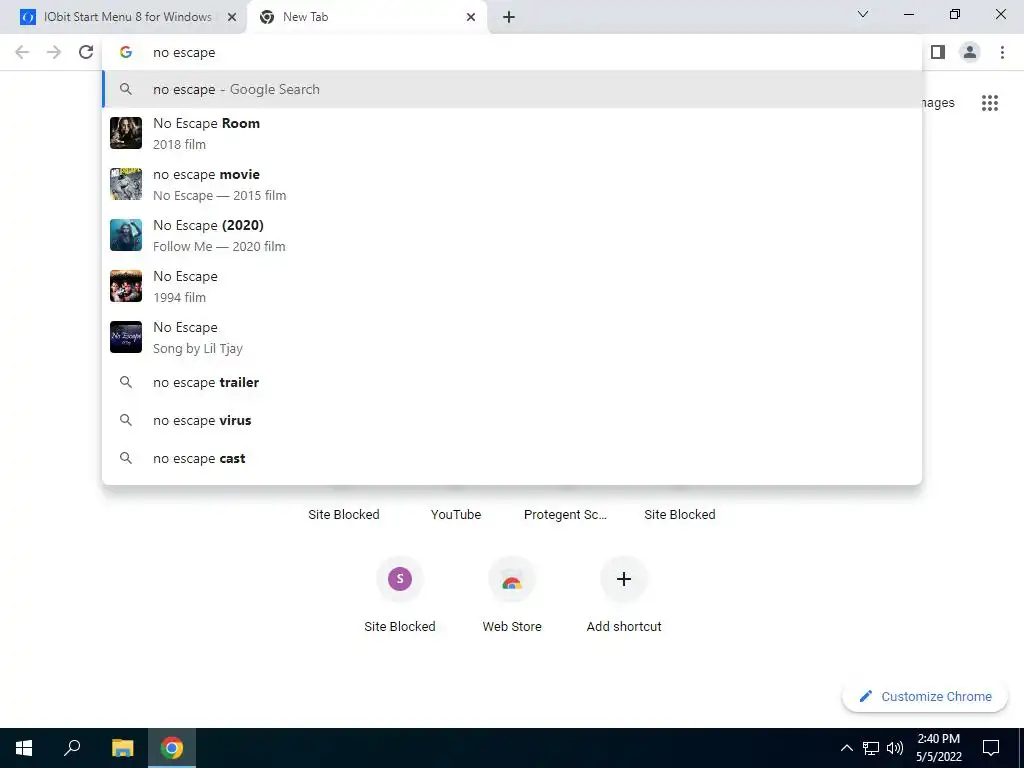Select No Escape Room 2018 film suggestion
Viewport: 1024px width, 768px height.
click(x=512, y=133)
